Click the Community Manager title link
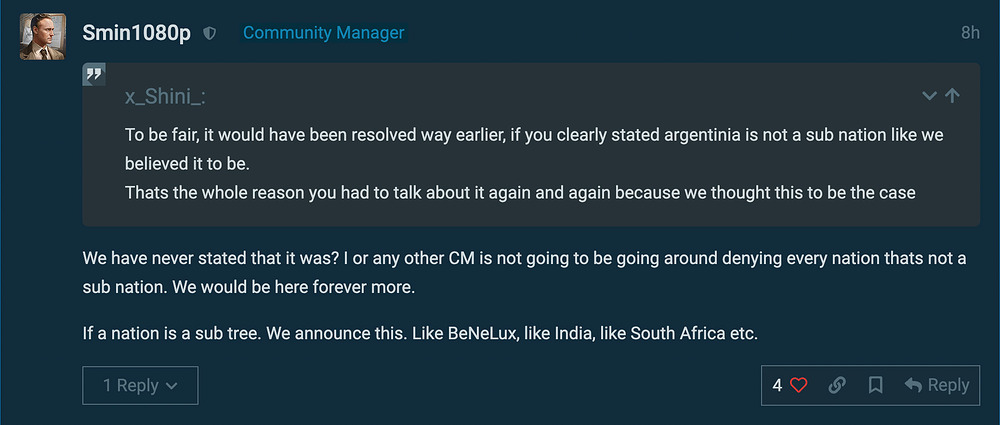The image size is (1000, 425). click(x=323, y=33)
